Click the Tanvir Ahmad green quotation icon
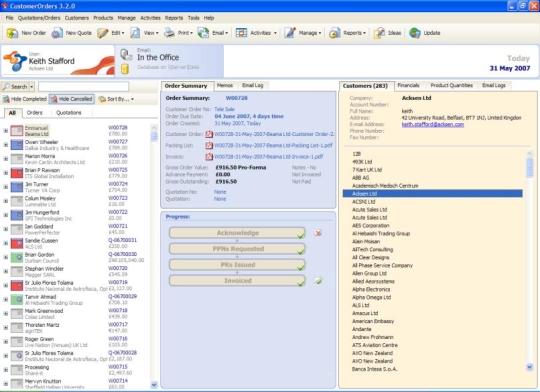 click(x=17, y=299)
